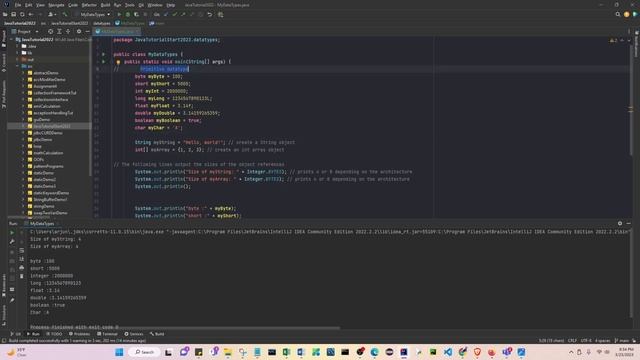Image resolution: width=640 pixels, height=360 pixels.
Task: Click the Expand All icon in Project panel
Action: 60,31
